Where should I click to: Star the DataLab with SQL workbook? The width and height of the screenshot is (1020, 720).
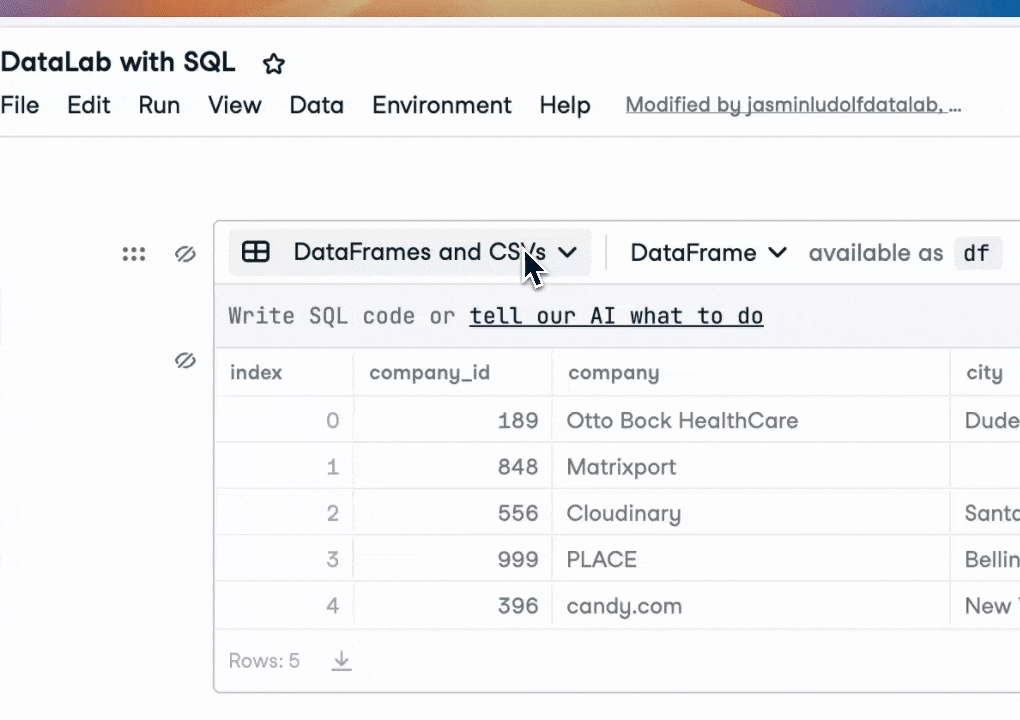coord(274,64)
